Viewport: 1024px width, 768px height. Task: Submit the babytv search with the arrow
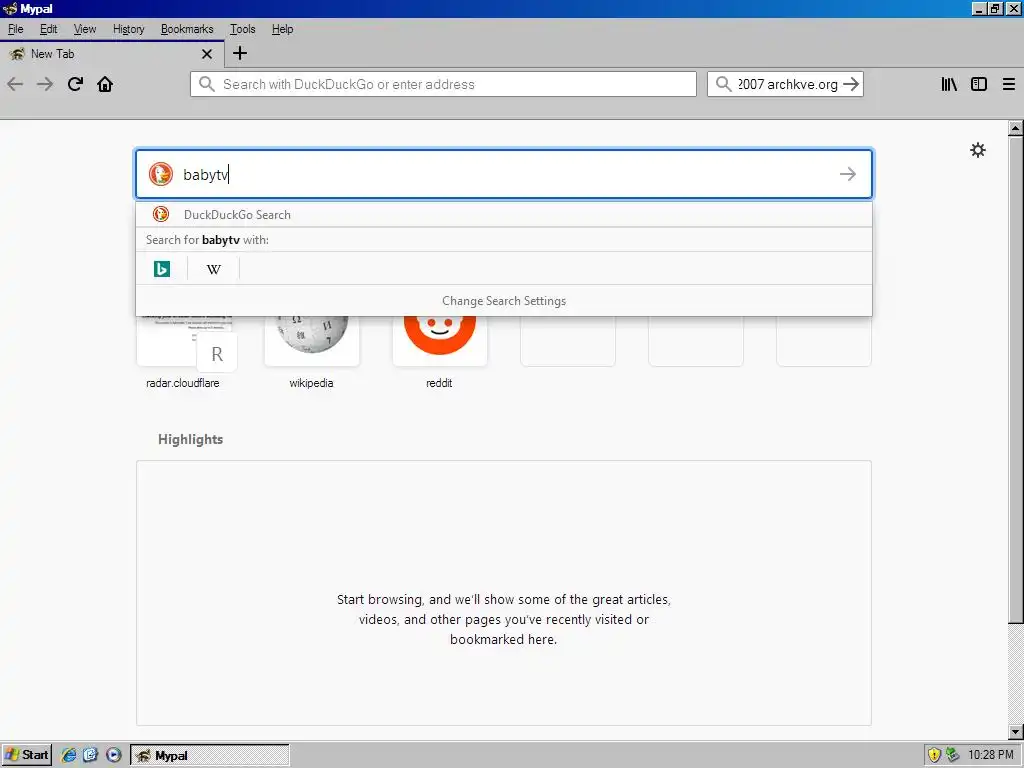848,174
